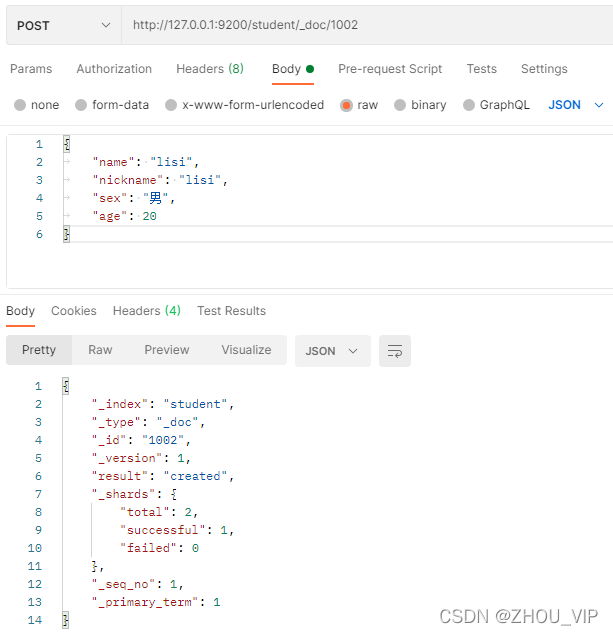
Task: Click the "_index" value "student" in response
Action: click(x=196, y=404)
